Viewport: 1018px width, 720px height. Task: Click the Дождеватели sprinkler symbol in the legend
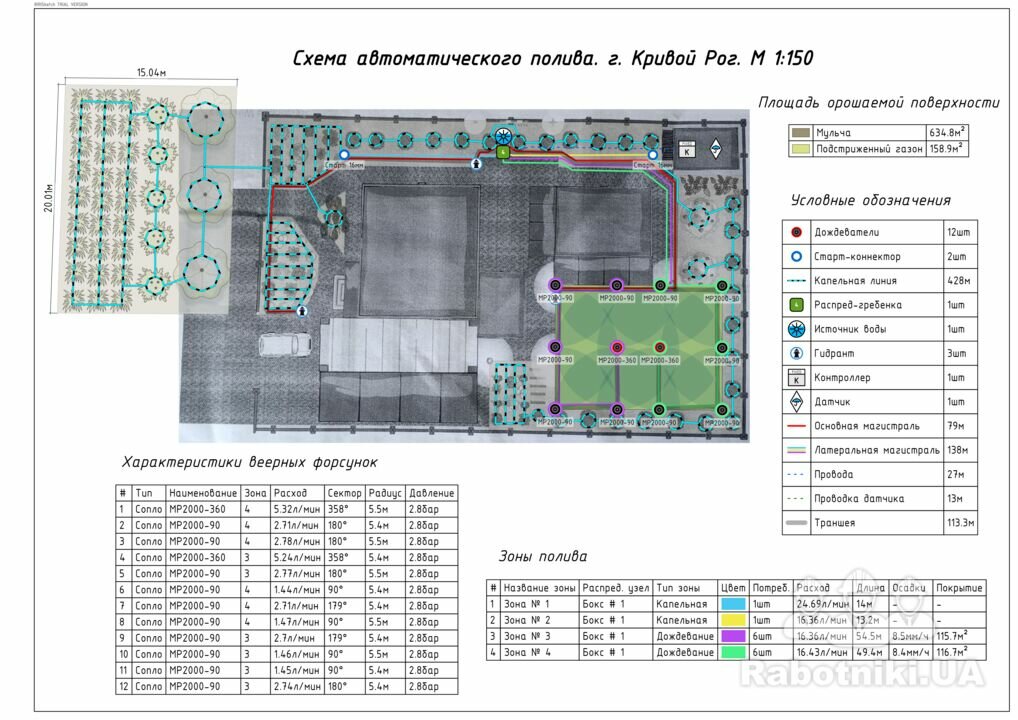point(797,232)
